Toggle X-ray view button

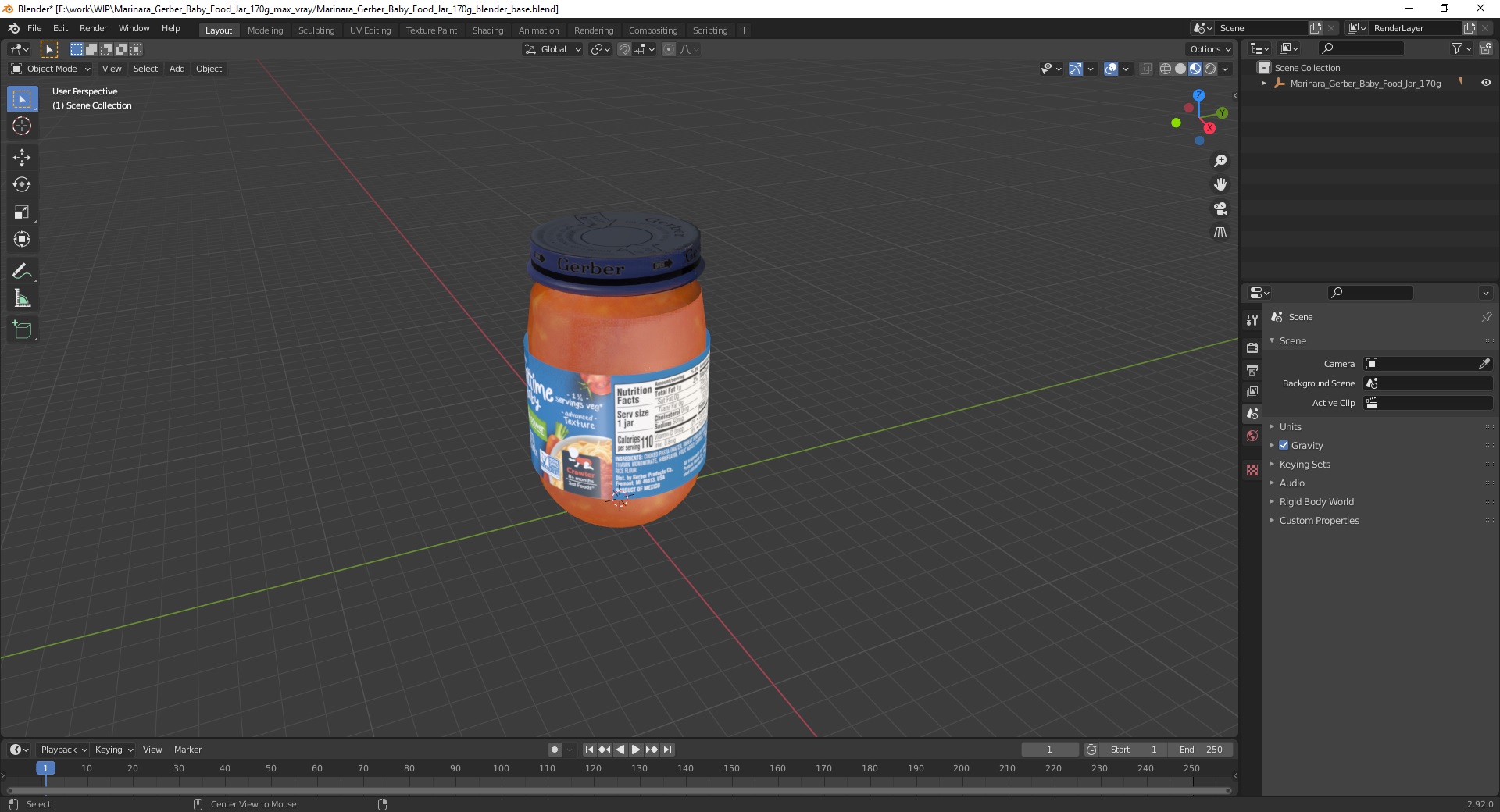point(1145,69)
